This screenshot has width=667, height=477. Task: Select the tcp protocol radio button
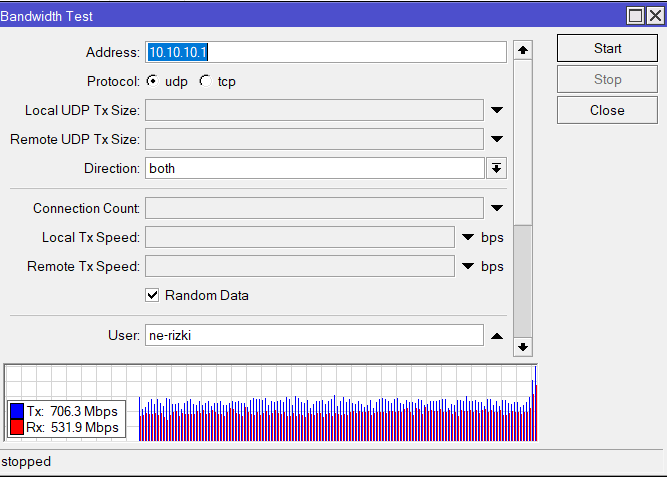point(205,81)
